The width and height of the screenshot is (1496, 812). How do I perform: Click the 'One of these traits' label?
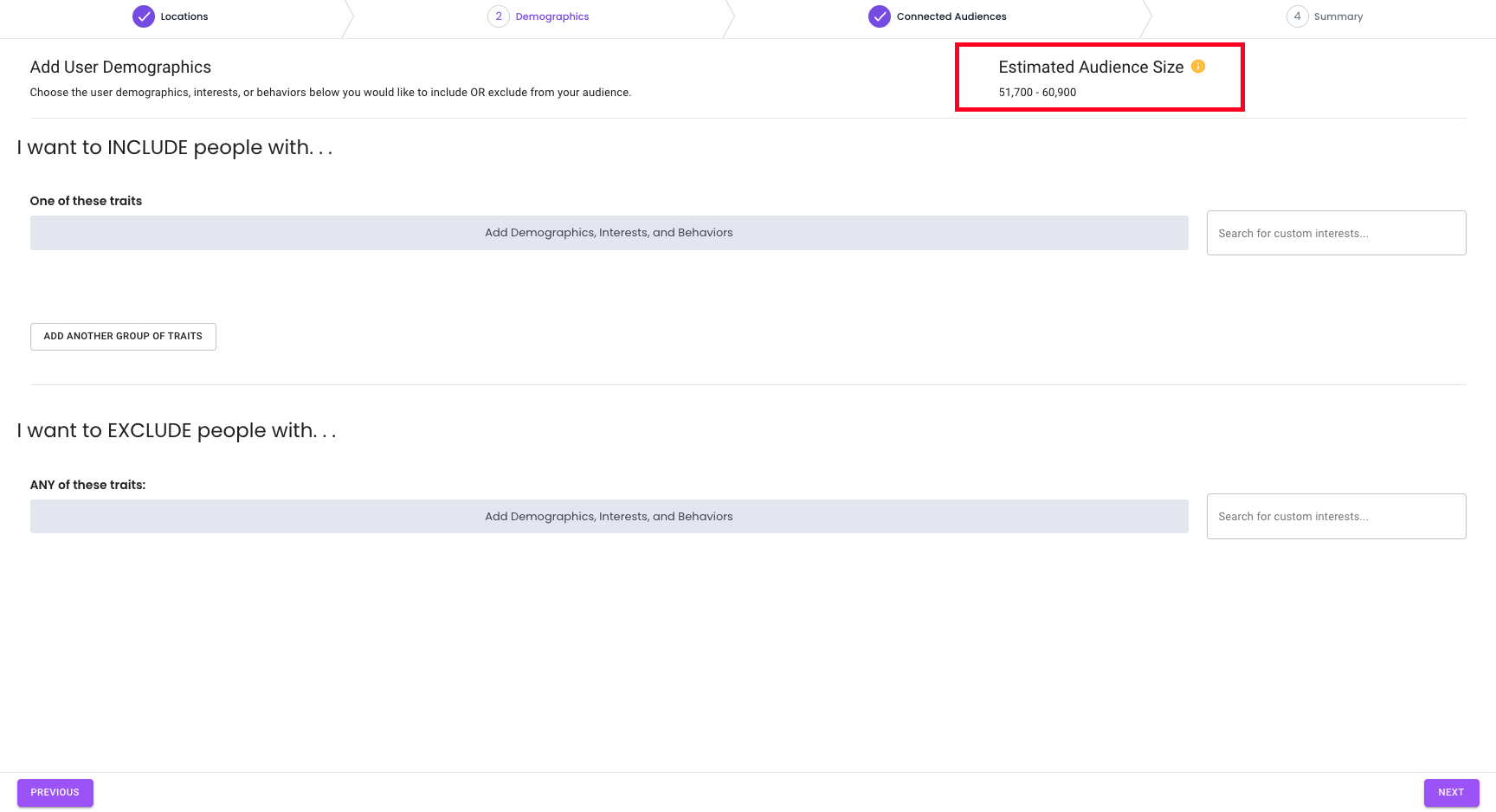coord(86,201)
